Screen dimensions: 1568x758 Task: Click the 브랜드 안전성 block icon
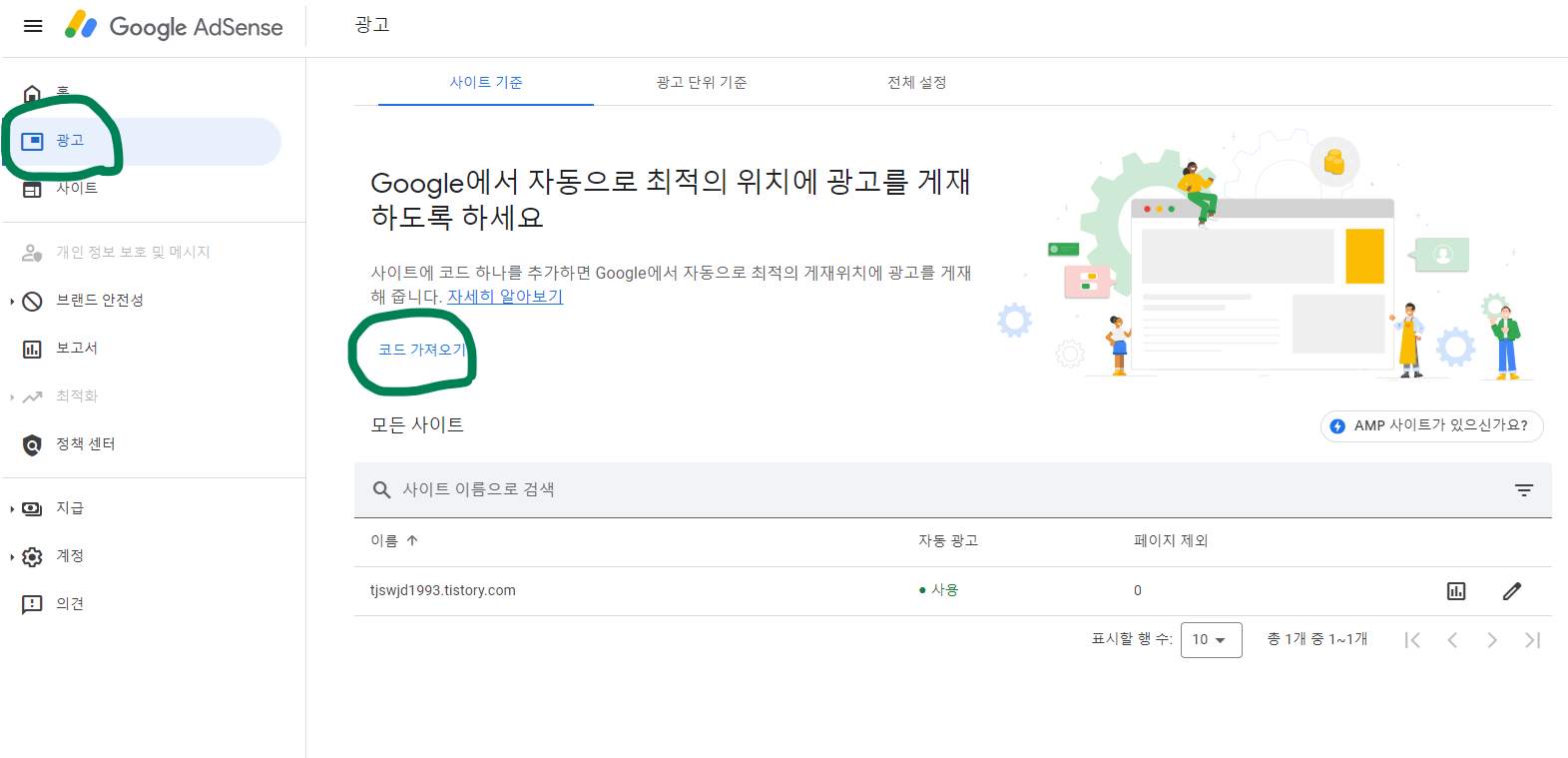[x=32, y=301]
